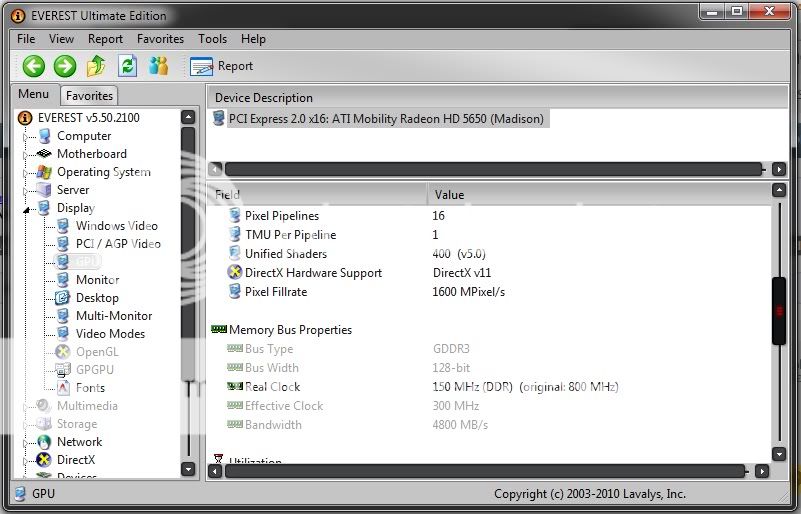The image size is (801, 514).
Task: Open the View menu
Action: pos(61,39)
